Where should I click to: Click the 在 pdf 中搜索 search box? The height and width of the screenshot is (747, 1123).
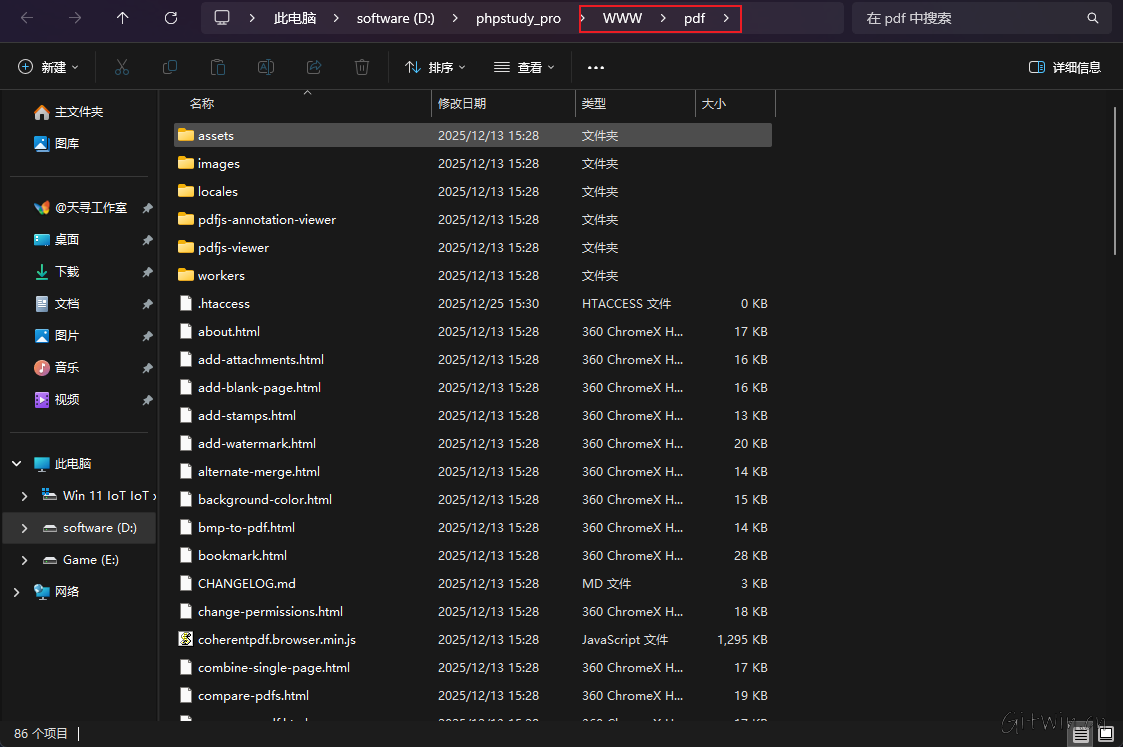point(970,18)
